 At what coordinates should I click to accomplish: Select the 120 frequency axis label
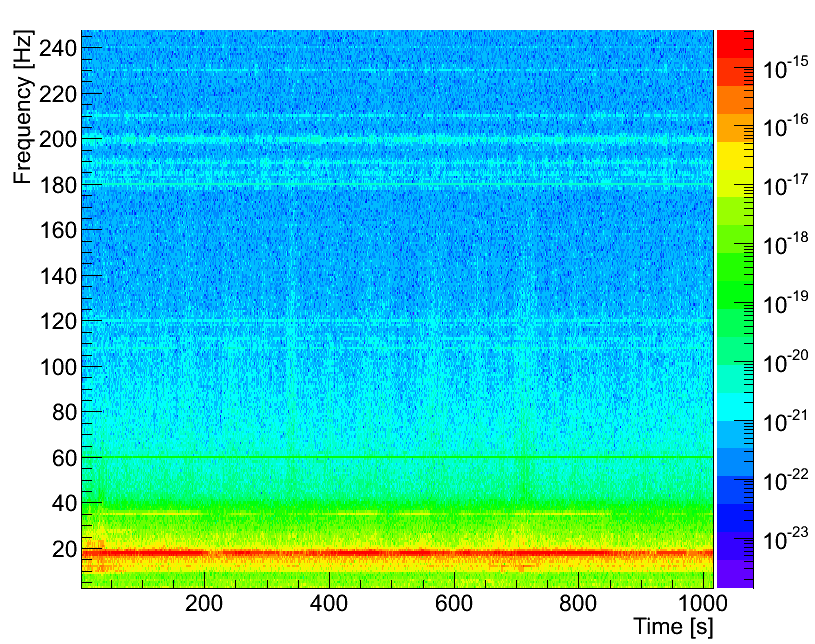click(58, 321)
